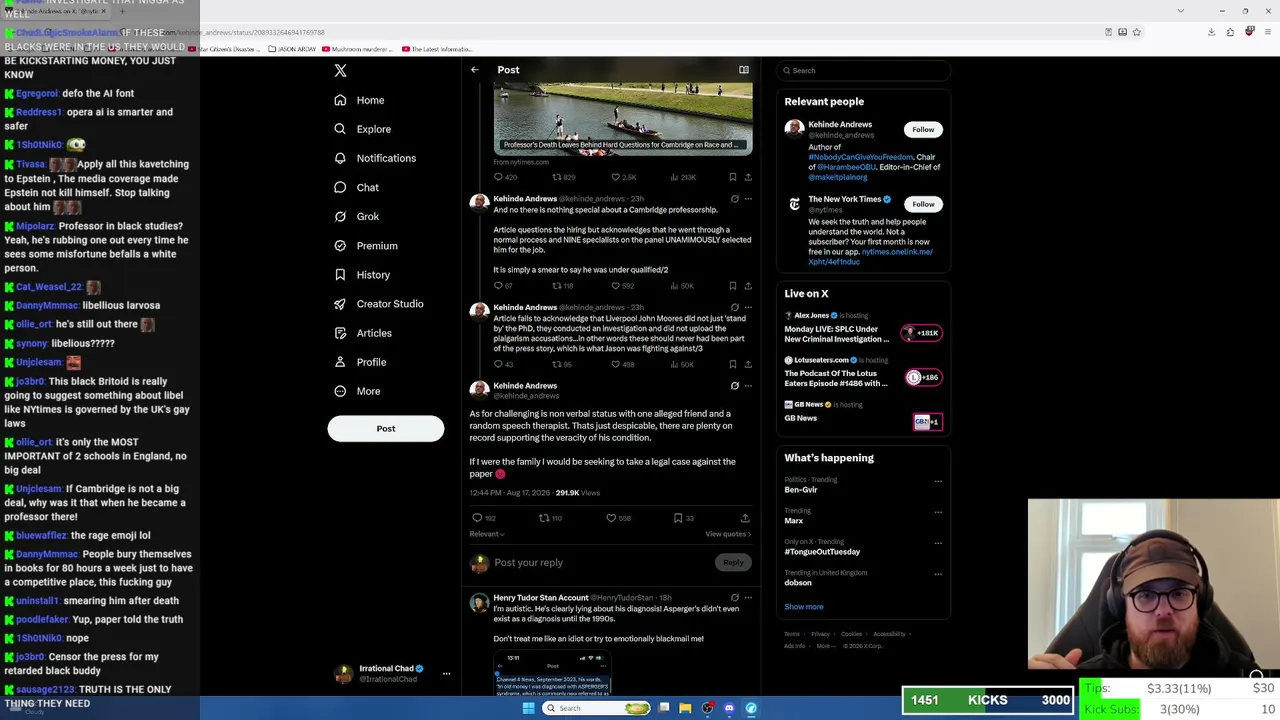Focus the X search field

tap(864, 70)
